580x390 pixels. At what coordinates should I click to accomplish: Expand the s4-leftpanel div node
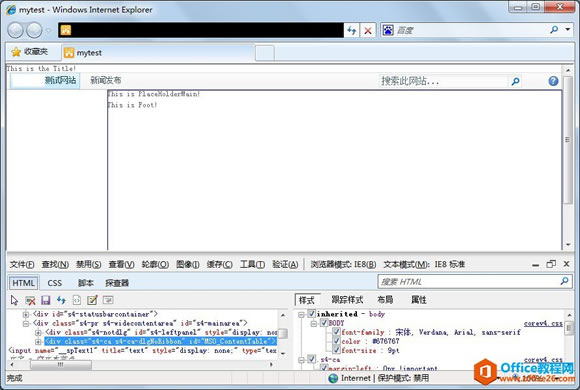pos(38,332)
